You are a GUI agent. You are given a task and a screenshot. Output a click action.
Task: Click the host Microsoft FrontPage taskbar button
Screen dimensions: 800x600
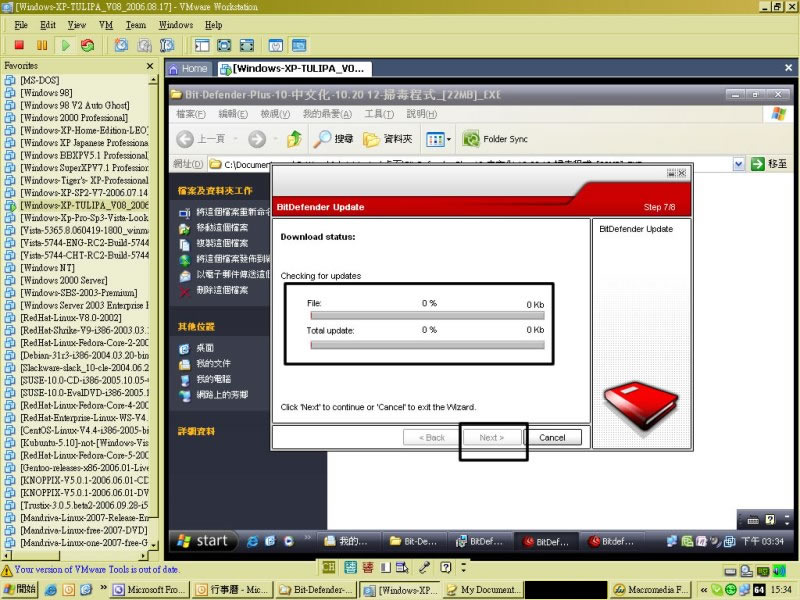point(150,590)
